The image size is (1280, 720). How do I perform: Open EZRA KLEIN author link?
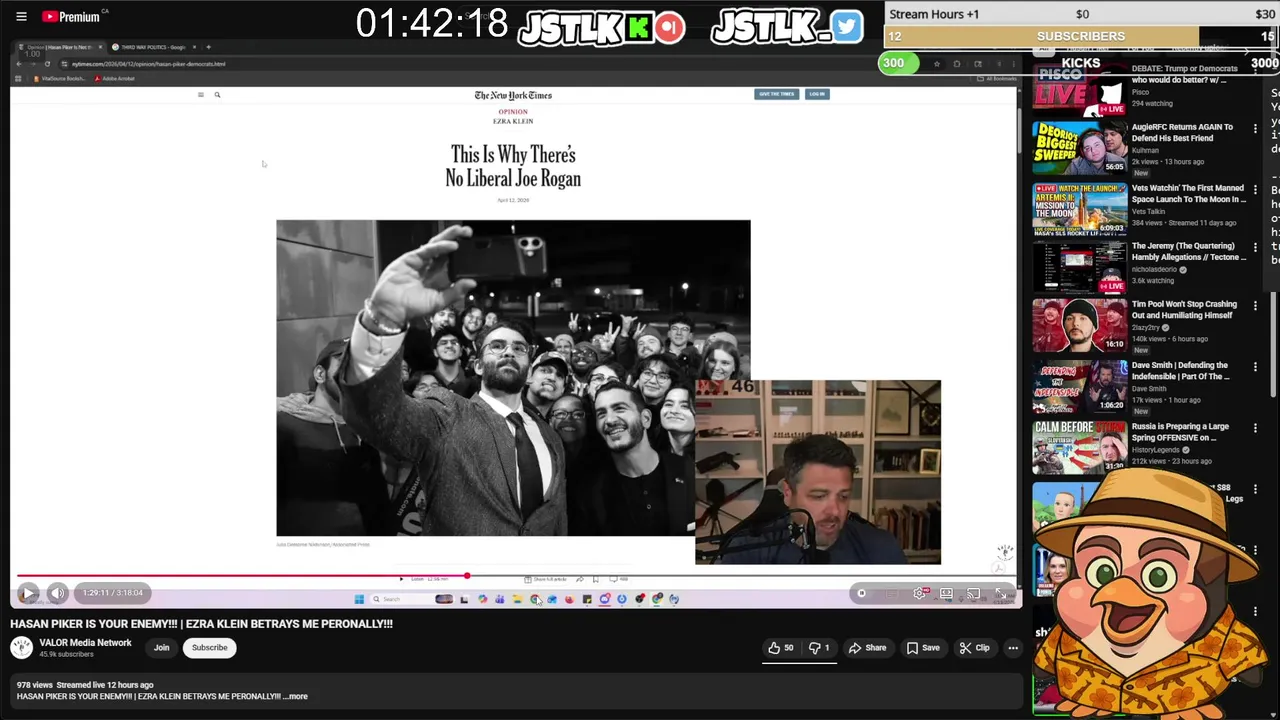coord(513,121)
